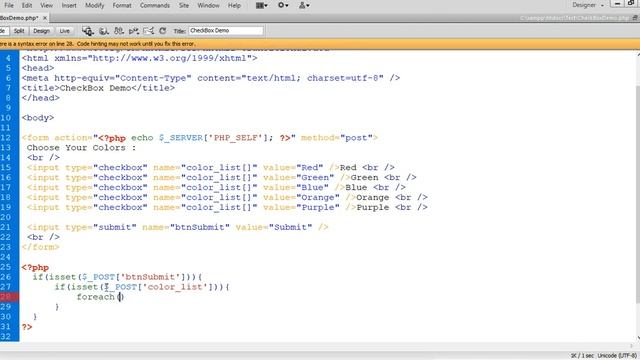Screen dimensions: 640x360
Task: Click the '</form>' closing tag
Action: (40, 247)
